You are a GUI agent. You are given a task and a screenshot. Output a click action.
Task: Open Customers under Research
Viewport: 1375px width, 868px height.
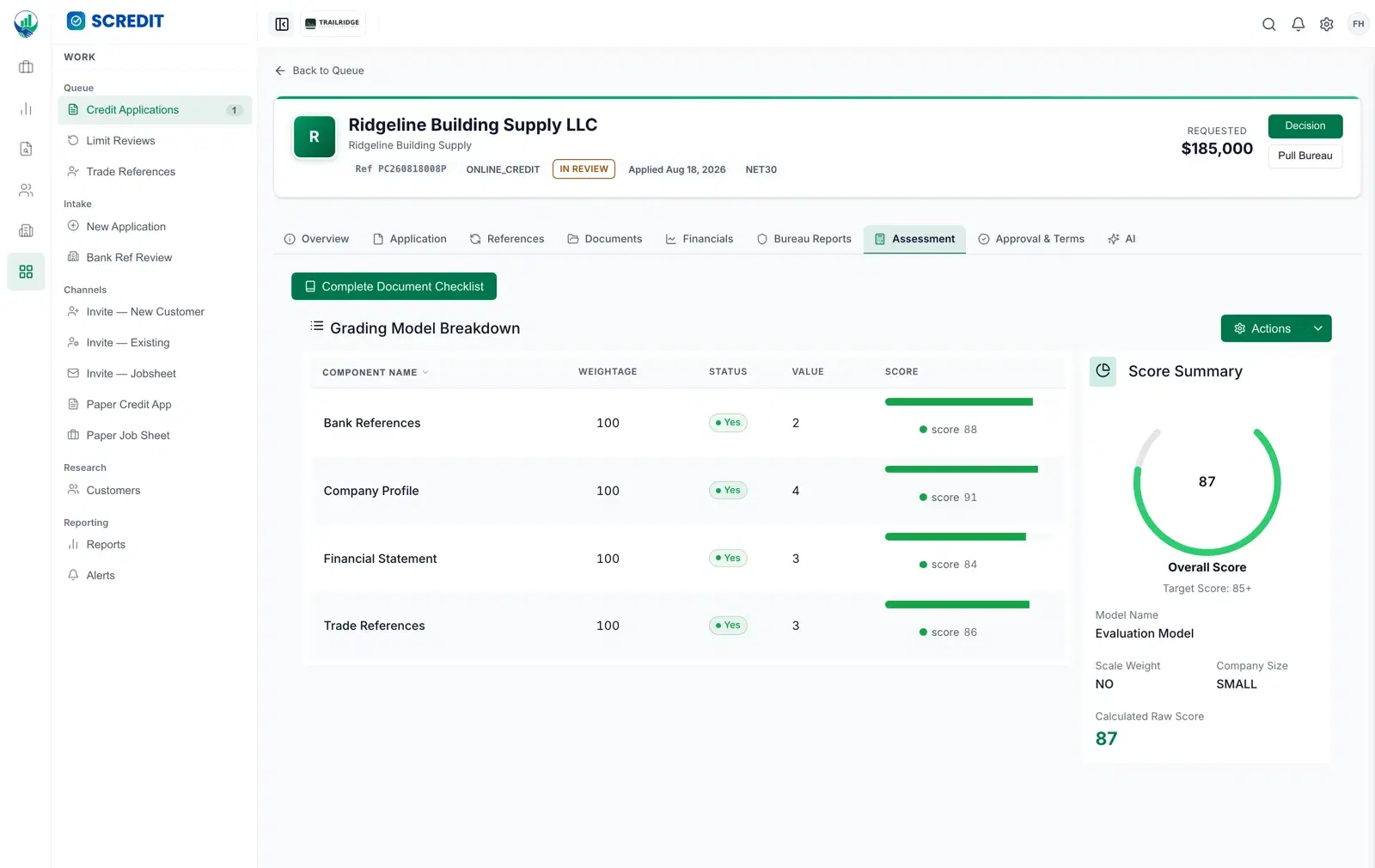[155, 491]
